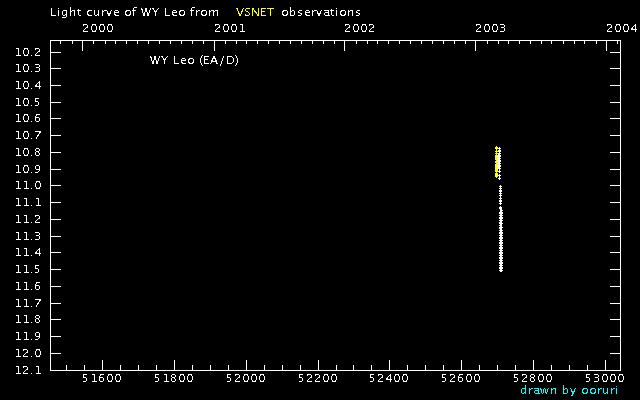
Task: Click the year 2002 label on top axis
Action: pos(360,29)
